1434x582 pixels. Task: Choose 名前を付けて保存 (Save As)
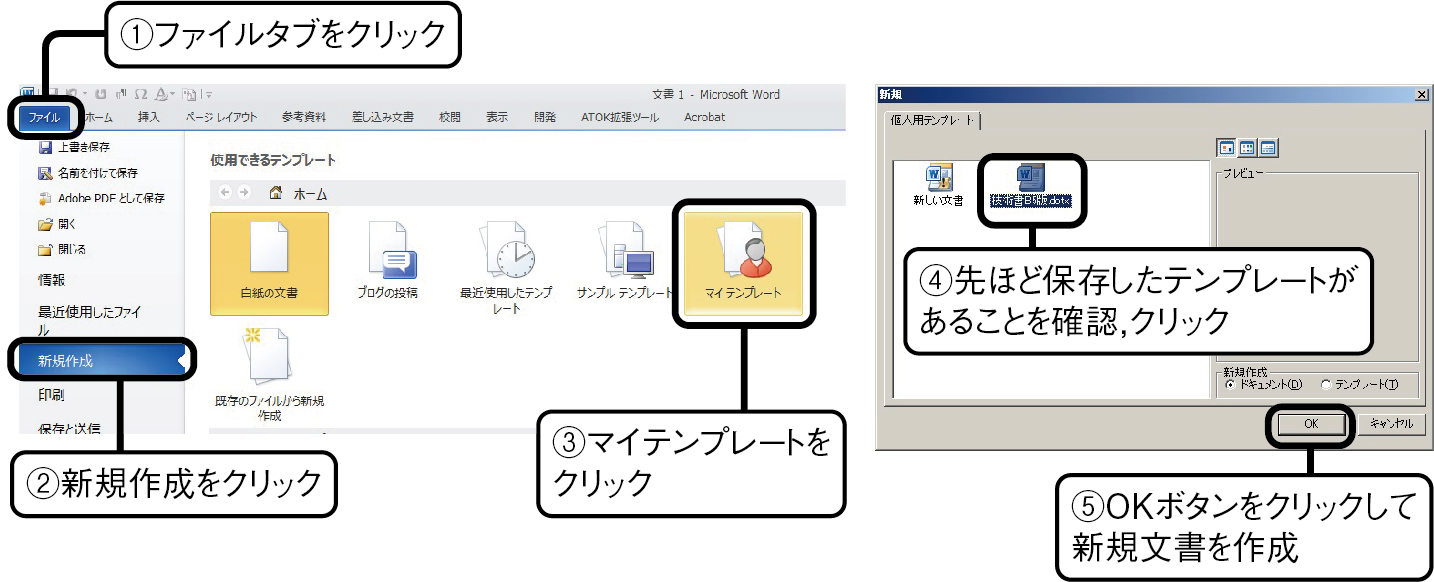coord(88,173)
